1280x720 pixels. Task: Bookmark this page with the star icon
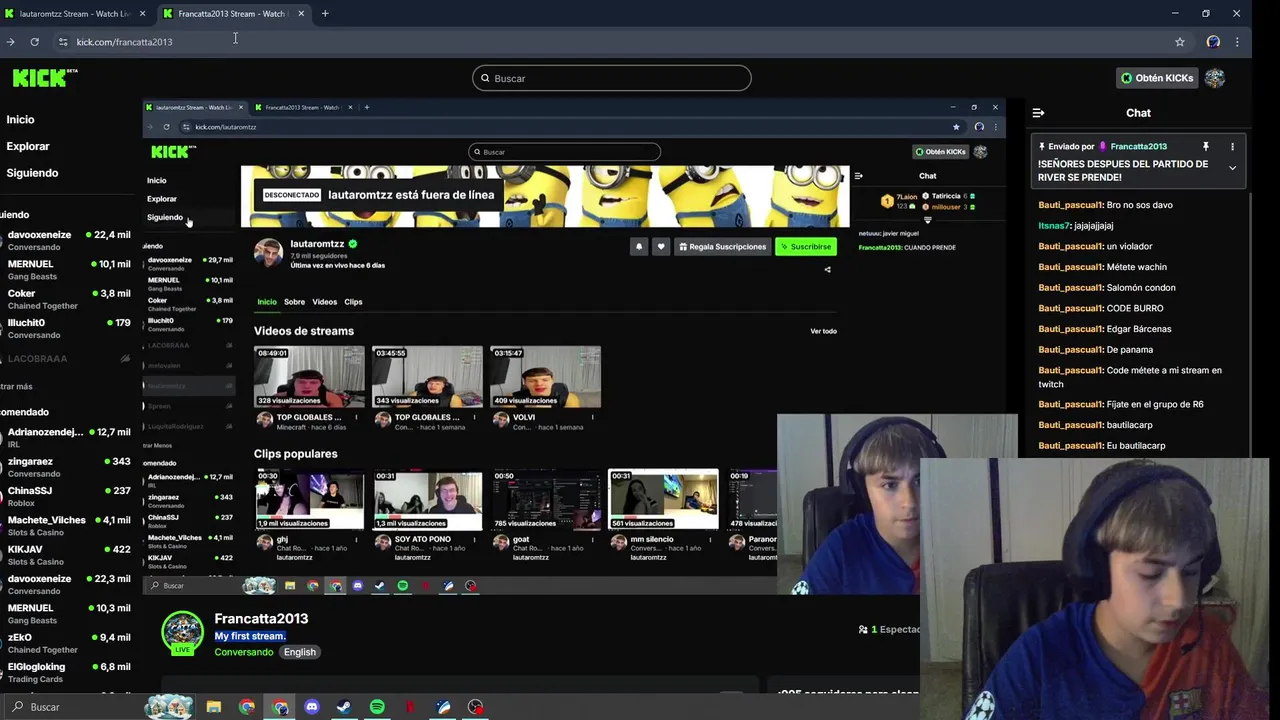(1180, 42)
